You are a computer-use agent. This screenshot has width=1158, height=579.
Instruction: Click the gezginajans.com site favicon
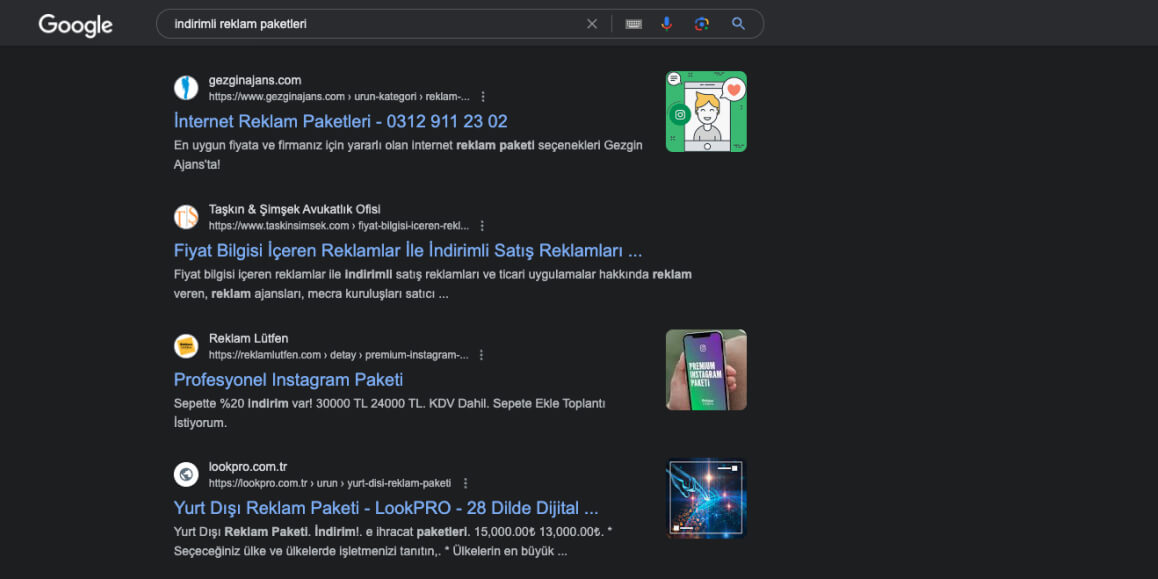[x=186, y=88]
